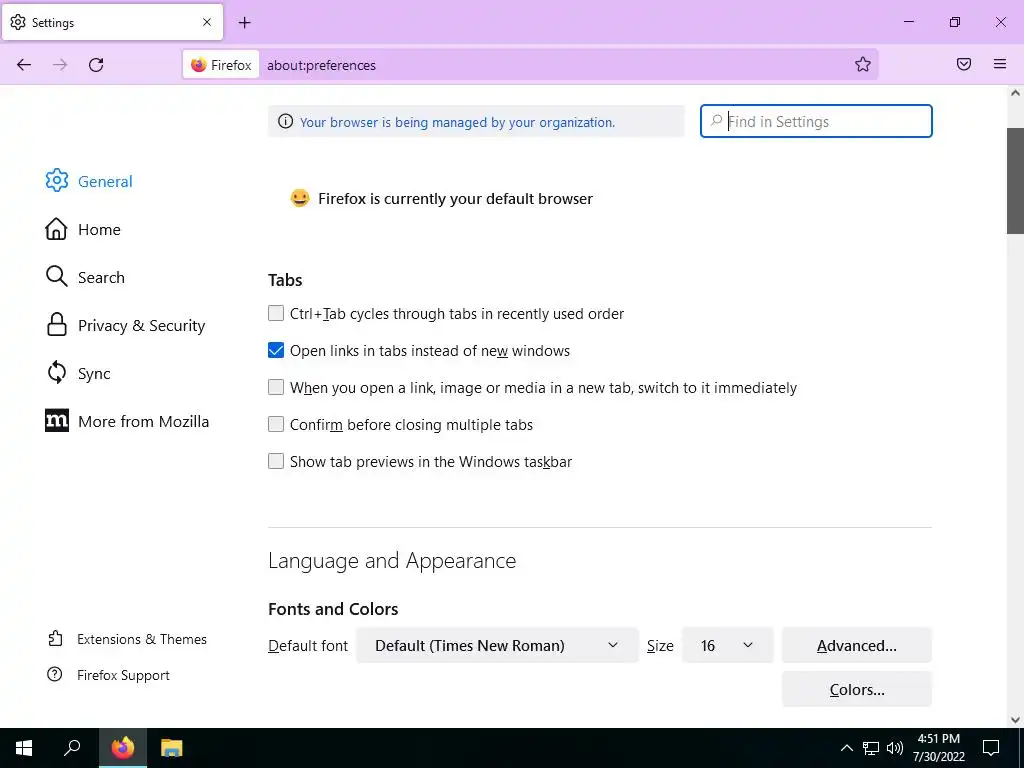Screen dimensions: 1024x768
Task: Click the Advanced... fonts button
Action: 857,645
